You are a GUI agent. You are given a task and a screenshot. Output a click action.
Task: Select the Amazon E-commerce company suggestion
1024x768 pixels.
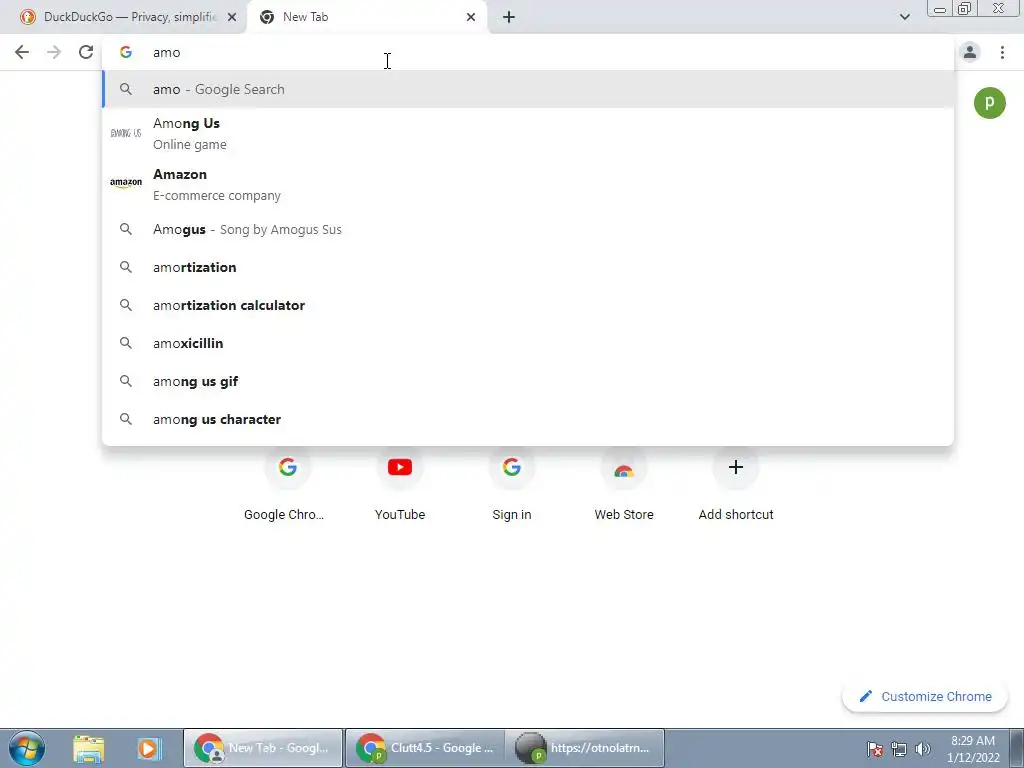click(x=528, y=184)
